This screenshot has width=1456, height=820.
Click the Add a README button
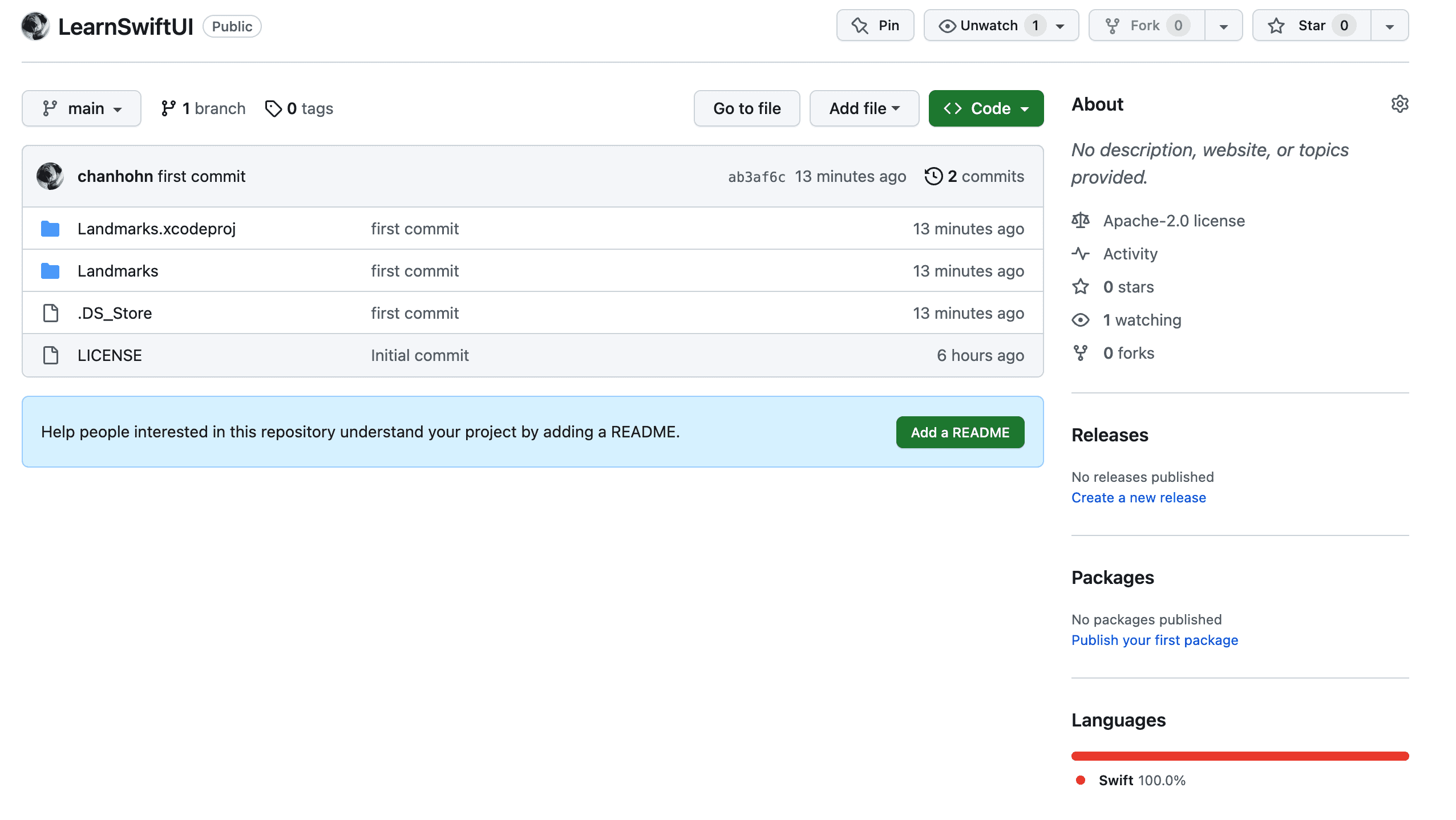[x=960, y=432]
